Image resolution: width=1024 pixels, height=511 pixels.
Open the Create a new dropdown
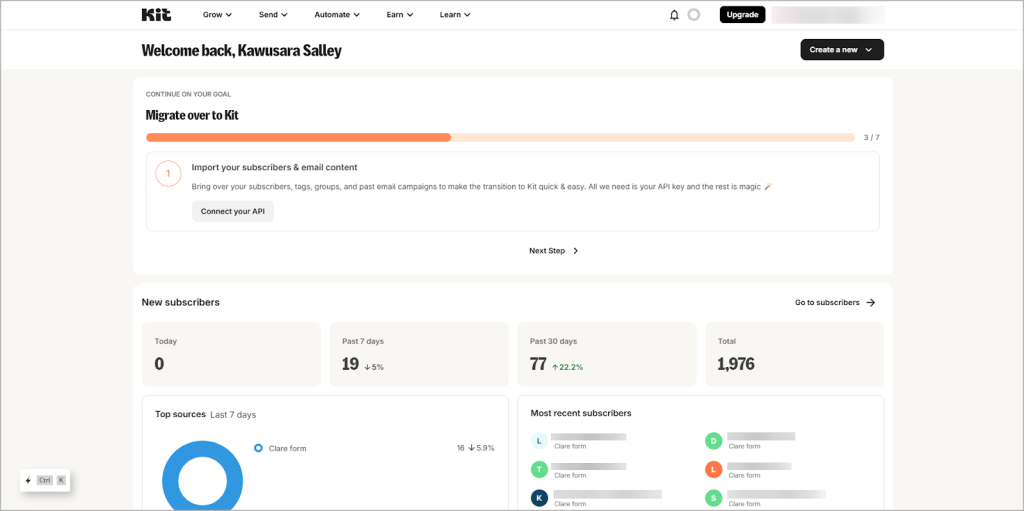[x=841, y=50]
